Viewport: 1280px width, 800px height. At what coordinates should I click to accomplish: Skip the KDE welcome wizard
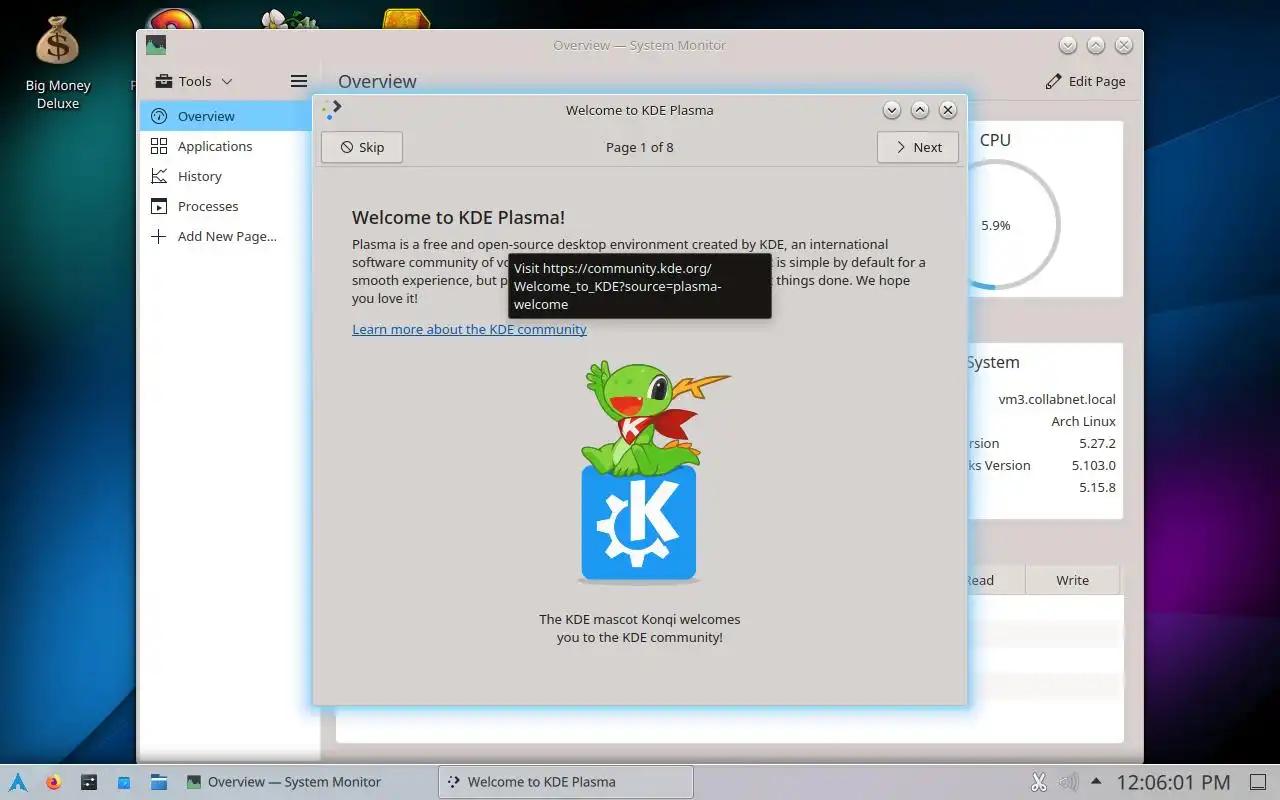pyautogui.click(x=362, y=147)
